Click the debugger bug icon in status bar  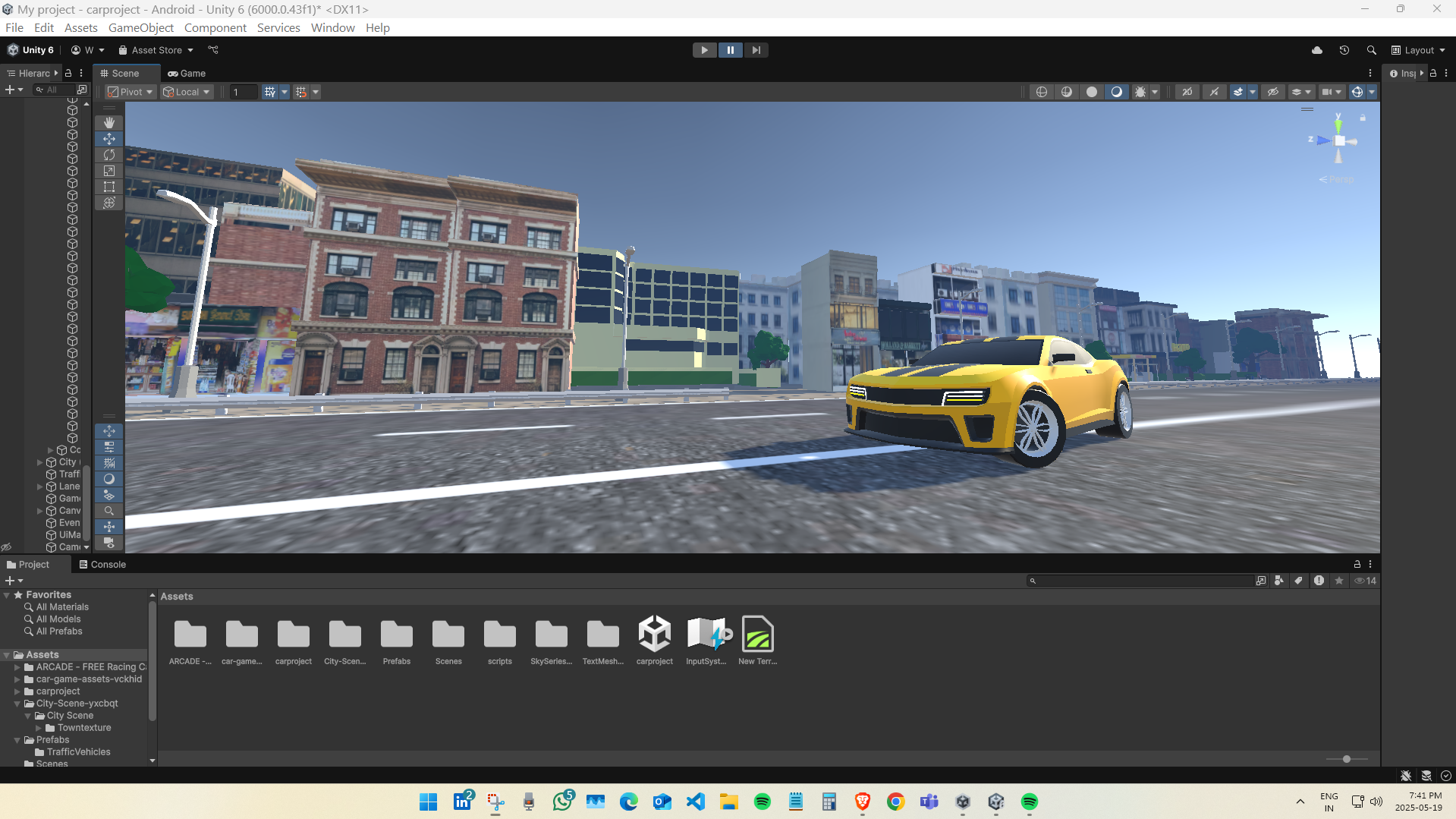point(1406,776)
